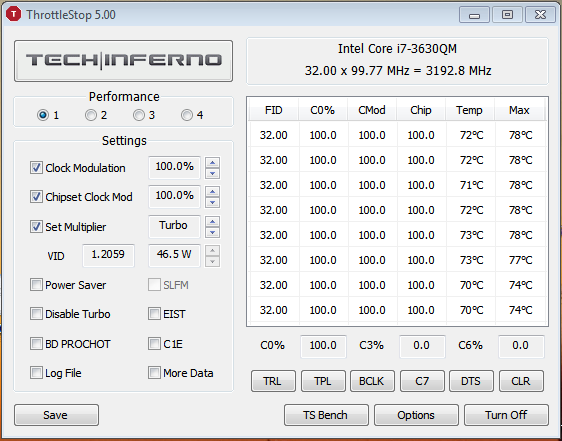562x441 pixels.
Task: Launch TS Bench
Action: click(x=326, y=415)
